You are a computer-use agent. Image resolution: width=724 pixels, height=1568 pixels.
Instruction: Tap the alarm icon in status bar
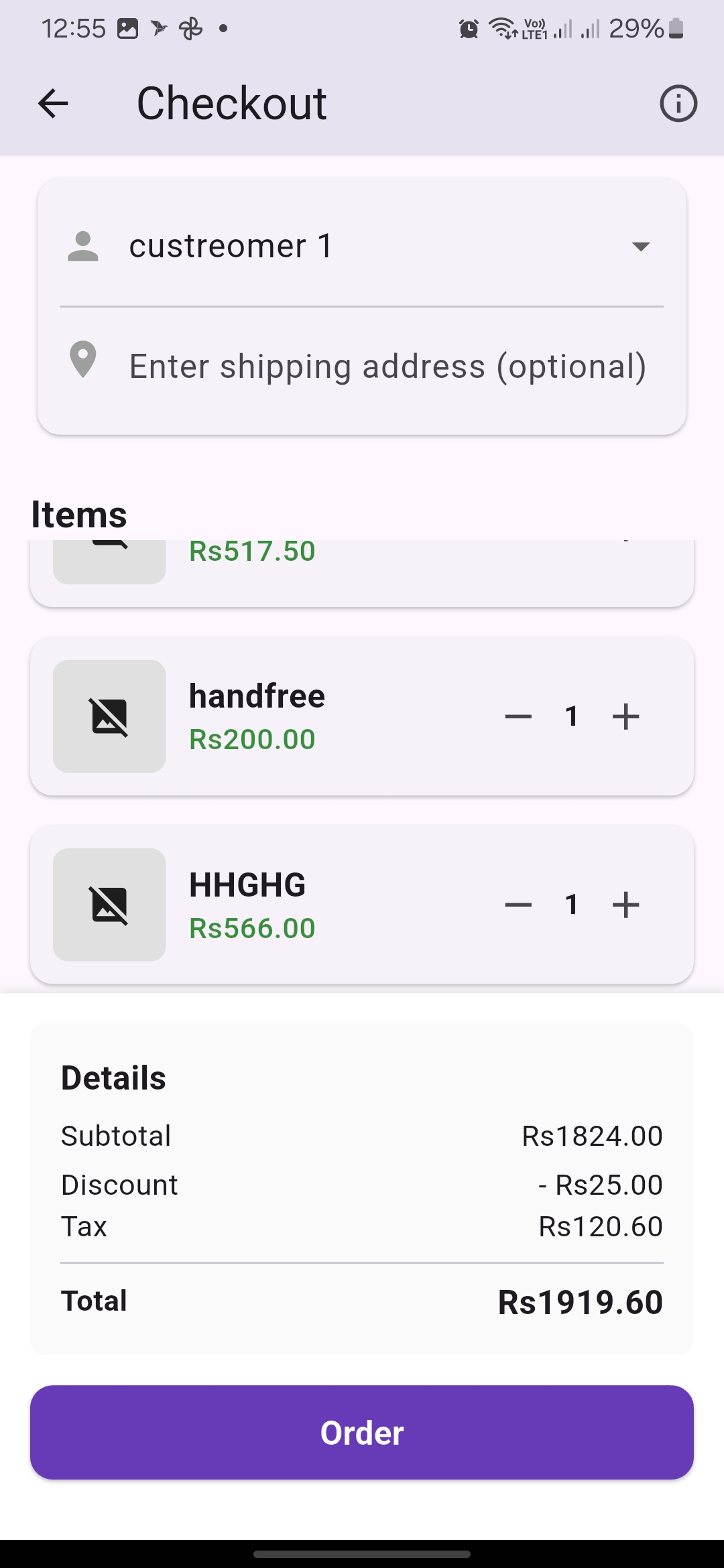469,29
